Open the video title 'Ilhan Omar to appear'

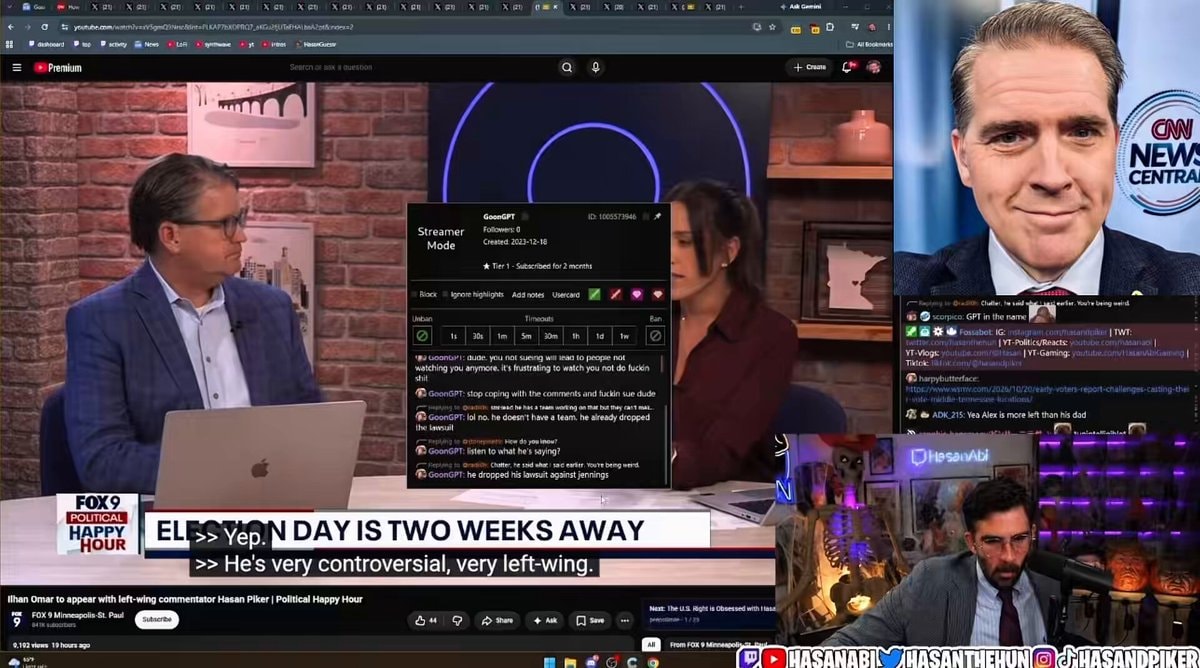184,599
